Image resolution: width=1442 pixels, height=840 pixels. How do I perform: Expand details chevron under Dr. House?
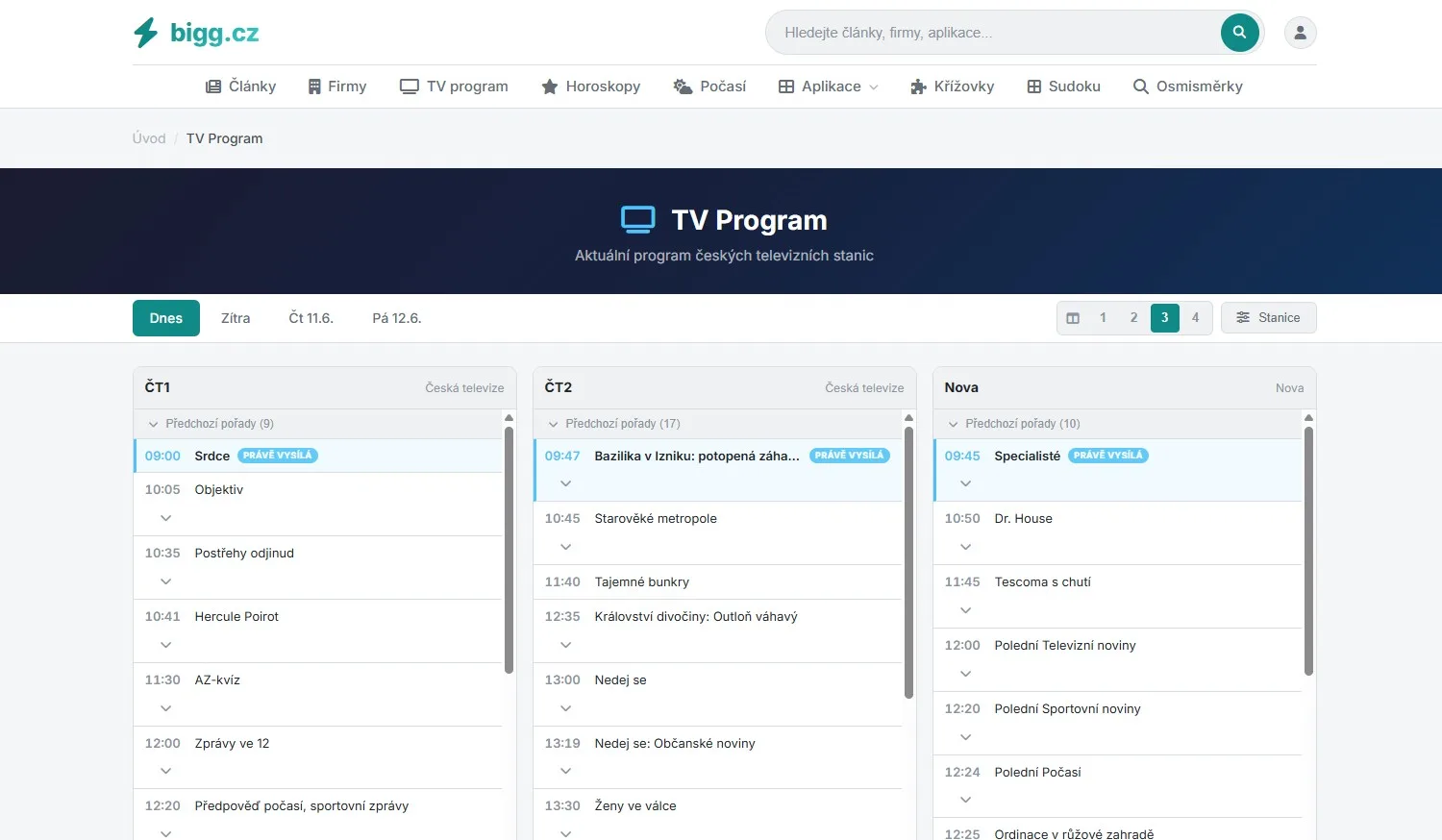tap(966, 547)
